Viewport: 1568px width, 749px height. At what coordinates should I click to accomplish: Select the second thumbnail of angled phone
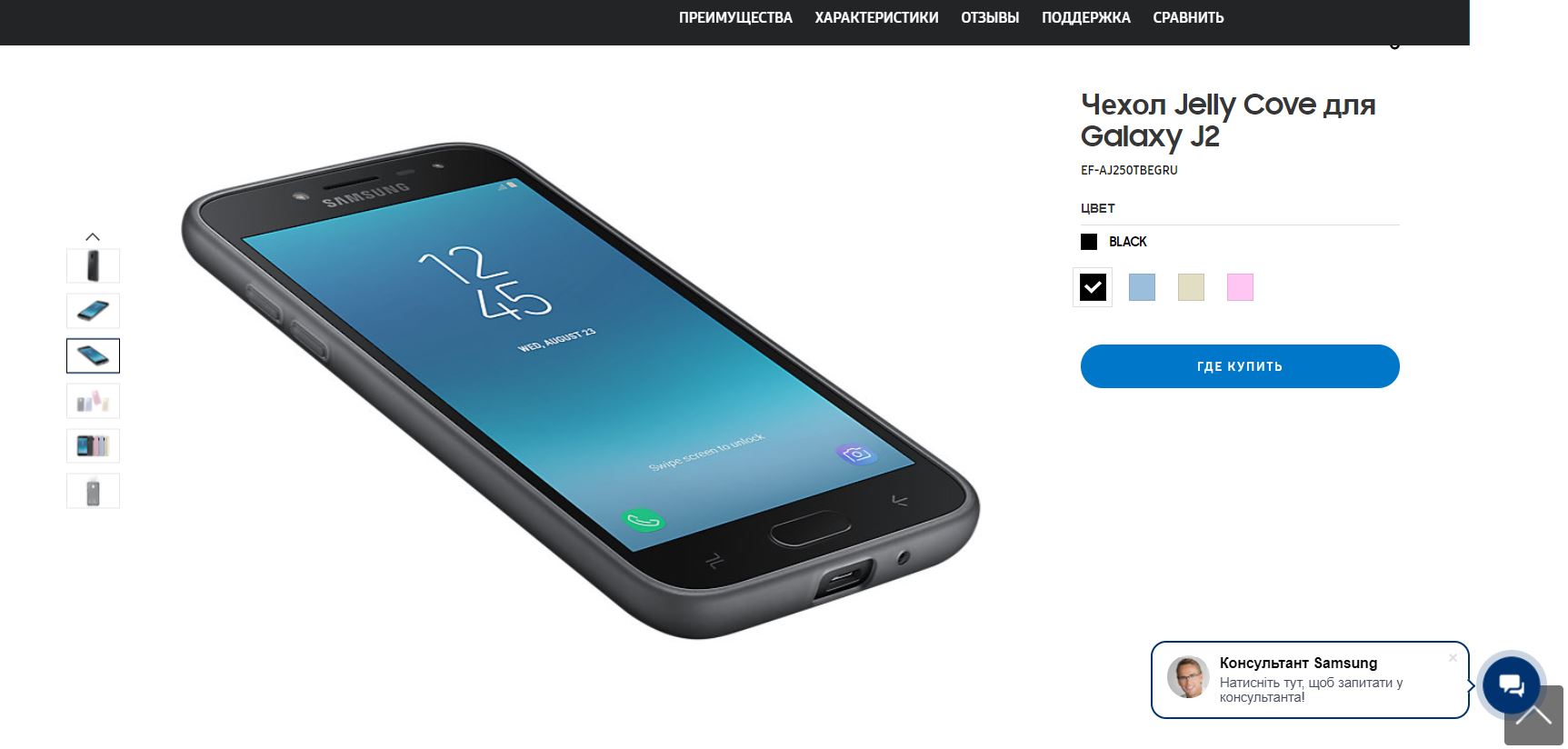tap(93, 311)
